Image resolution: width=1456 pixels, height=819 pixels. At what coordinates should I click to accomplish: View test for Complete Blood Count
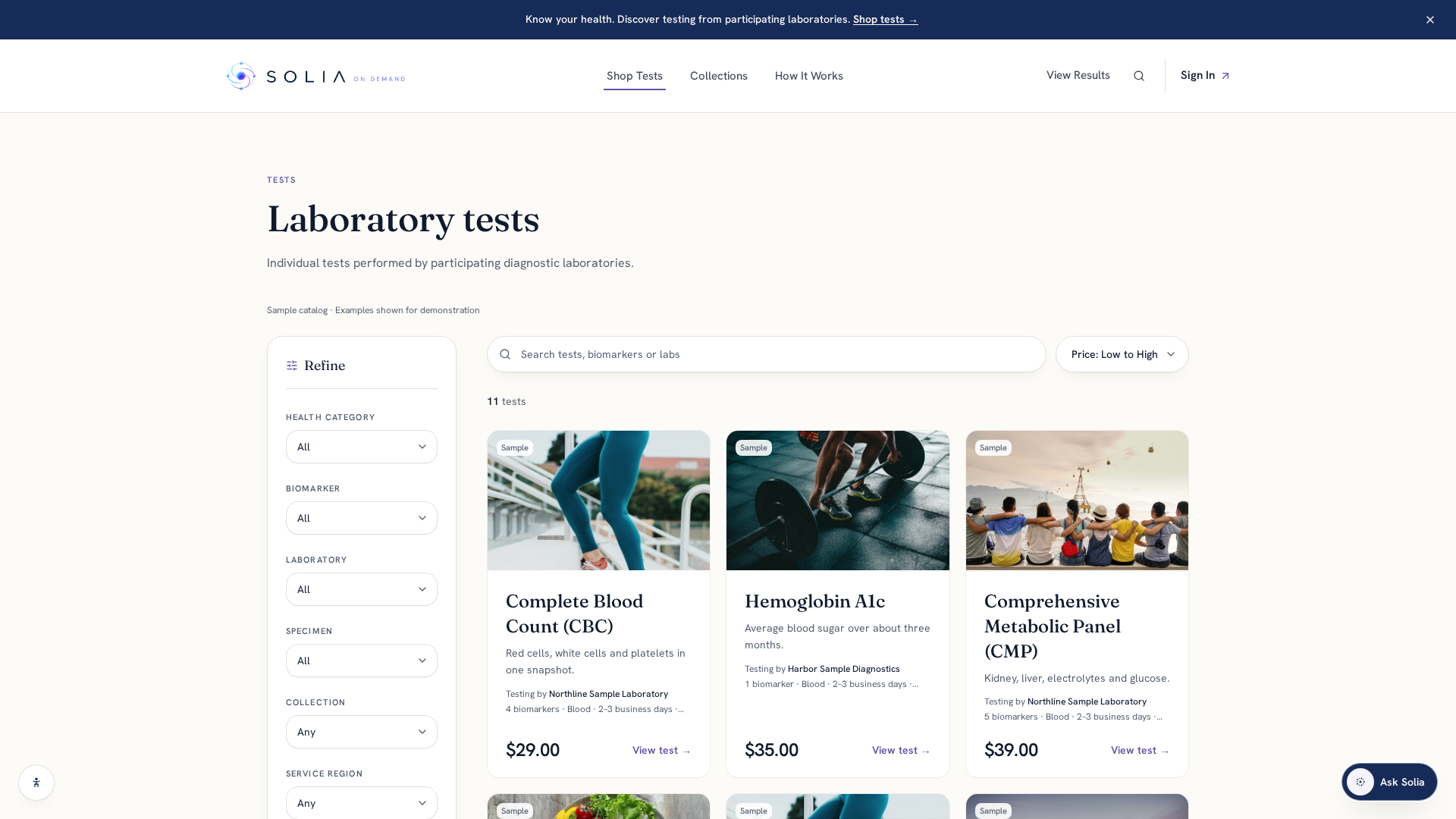point(662,750)
